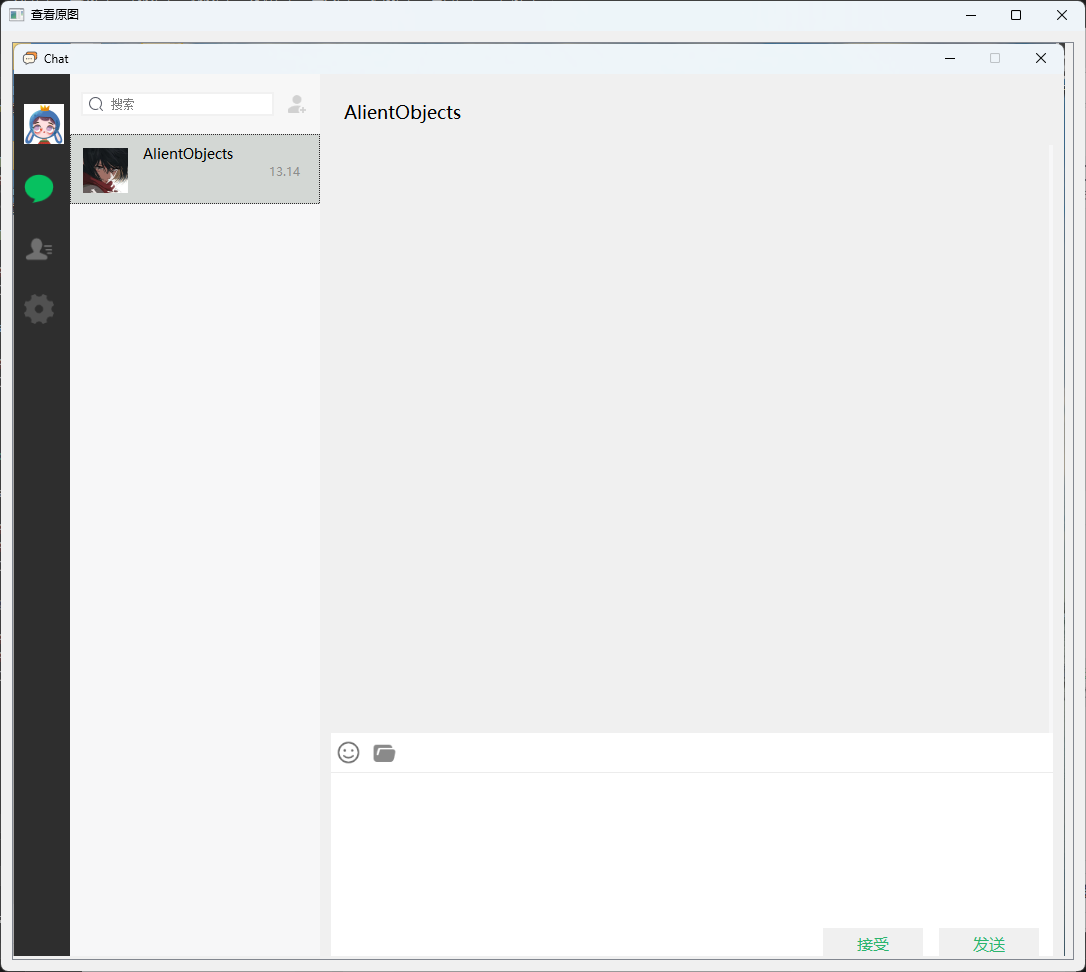Close the 查看原图 viewer window

click(x=1062, y=15)
